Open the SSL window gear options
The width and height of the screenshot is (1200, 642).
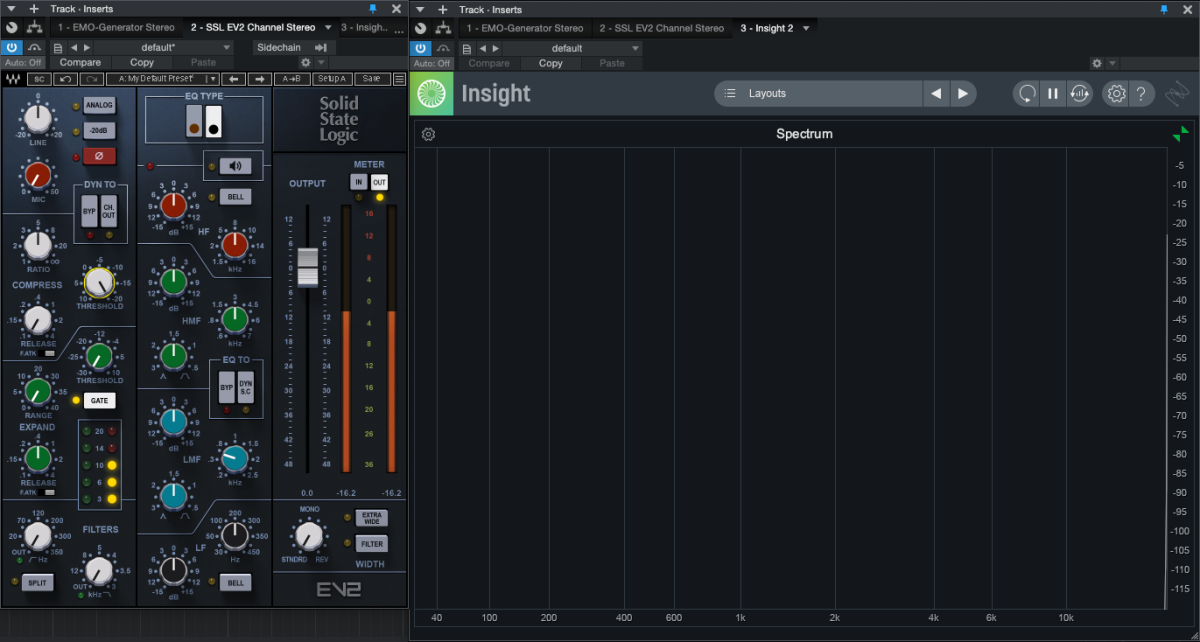click(305, 62)
